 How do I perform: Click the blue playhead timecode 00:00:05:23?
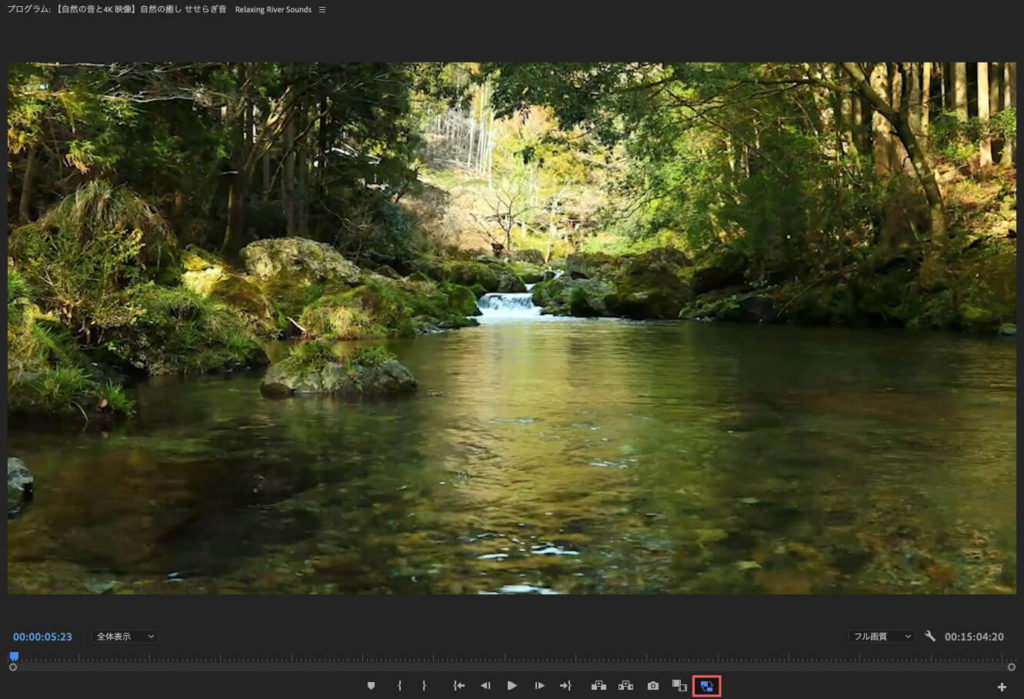pos(42,637)
